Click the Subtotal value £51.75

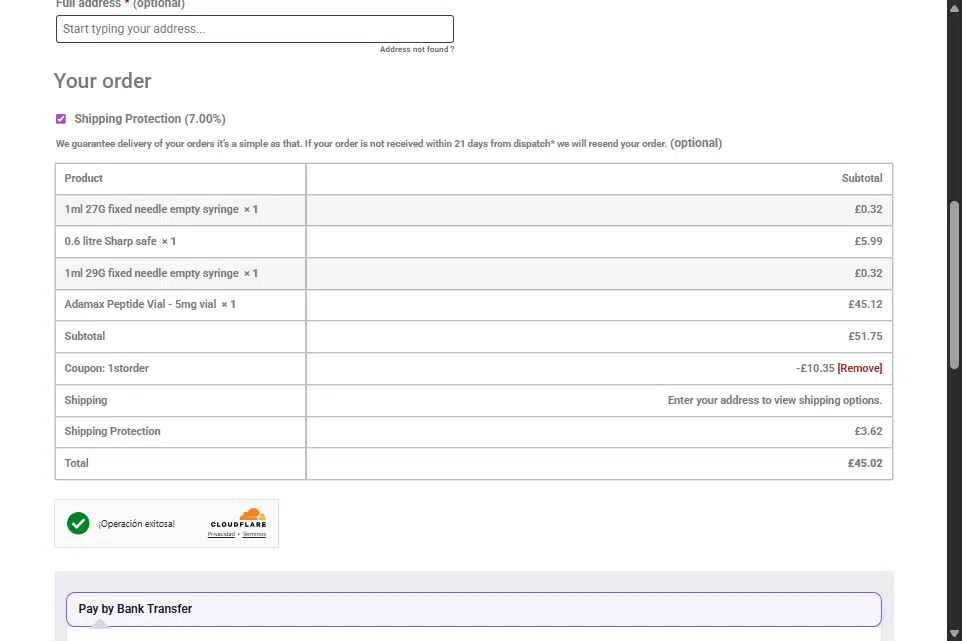tap(865, 336)
